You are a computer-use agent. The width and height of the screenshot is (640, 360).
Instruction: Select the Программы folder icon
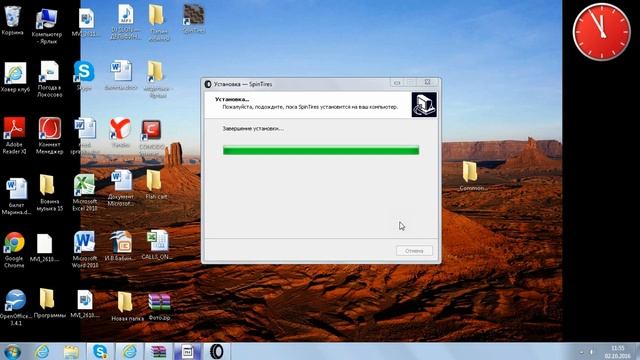pos(49,303)
